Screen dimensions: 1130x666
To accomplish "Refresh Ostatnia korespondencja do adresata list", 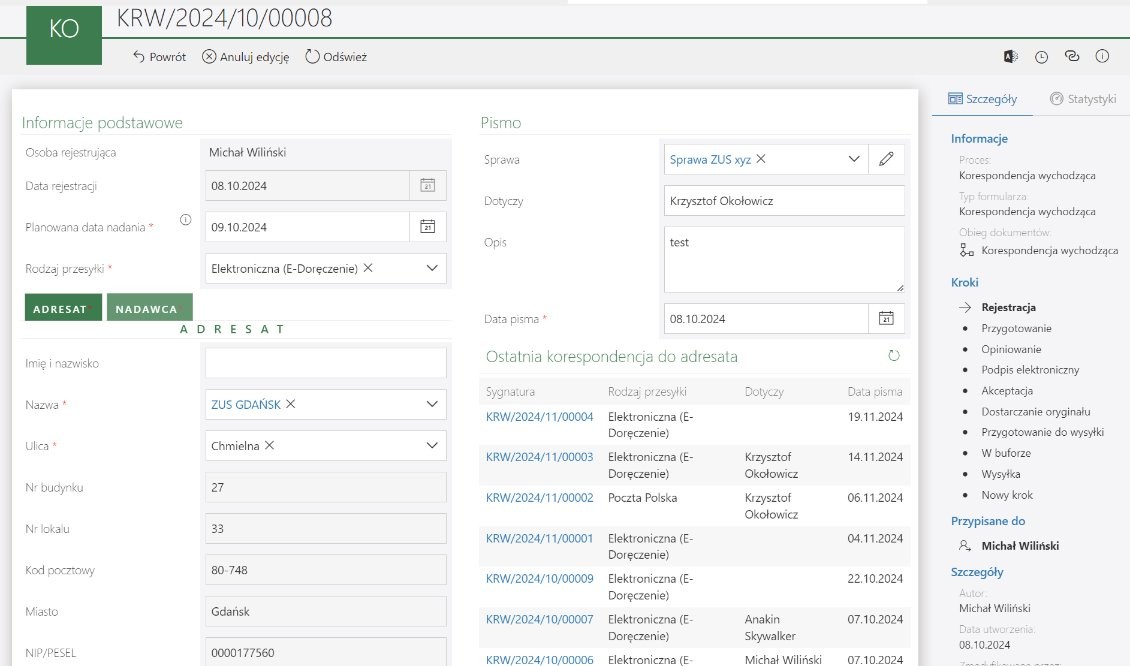I will (x=894, y=356).
